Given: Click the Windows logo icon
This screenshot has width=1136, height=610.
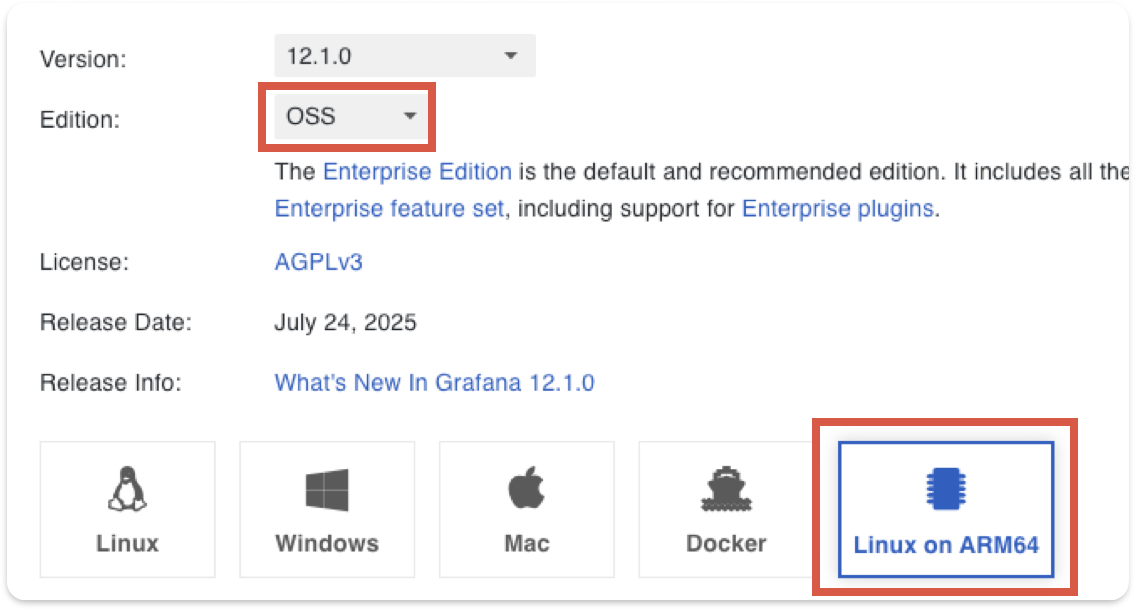Looking at the screenshot, I should coord(327,490).
